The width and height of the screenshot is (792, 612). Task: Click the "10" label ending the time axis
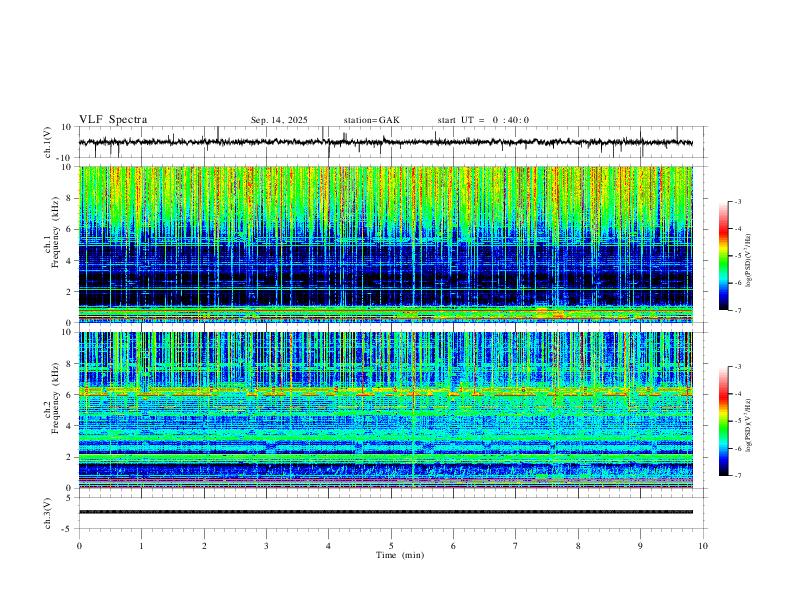click(x=703, y=546)
